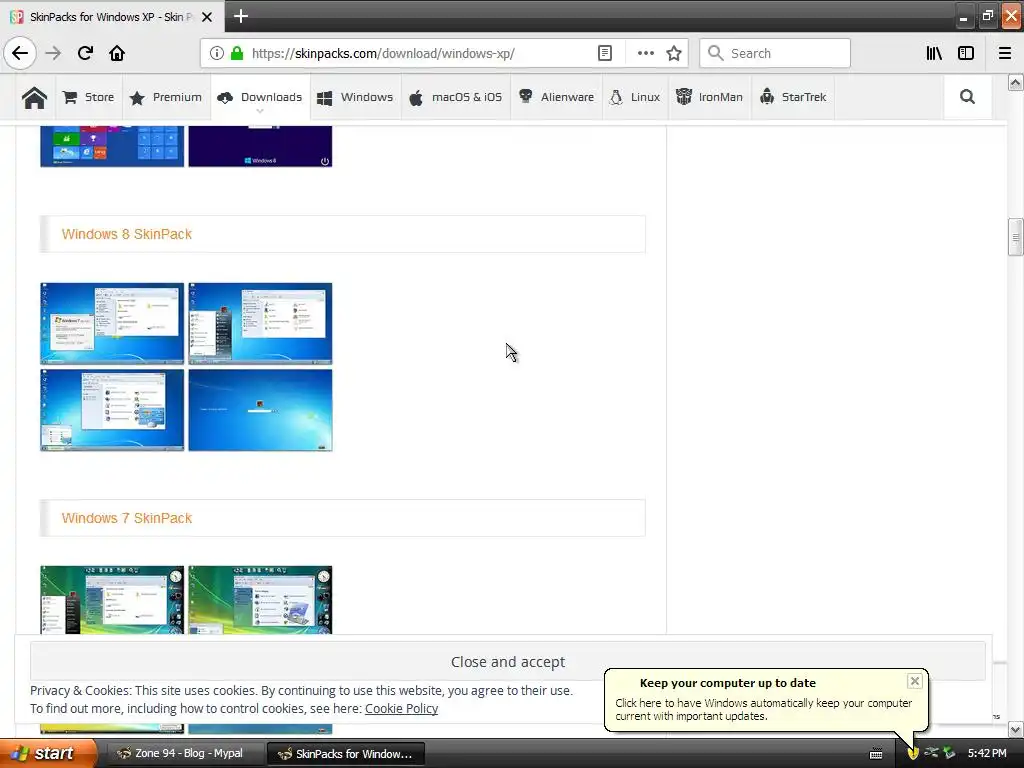Open the Windows 8 lock screen thumbnail

(261, 147)
